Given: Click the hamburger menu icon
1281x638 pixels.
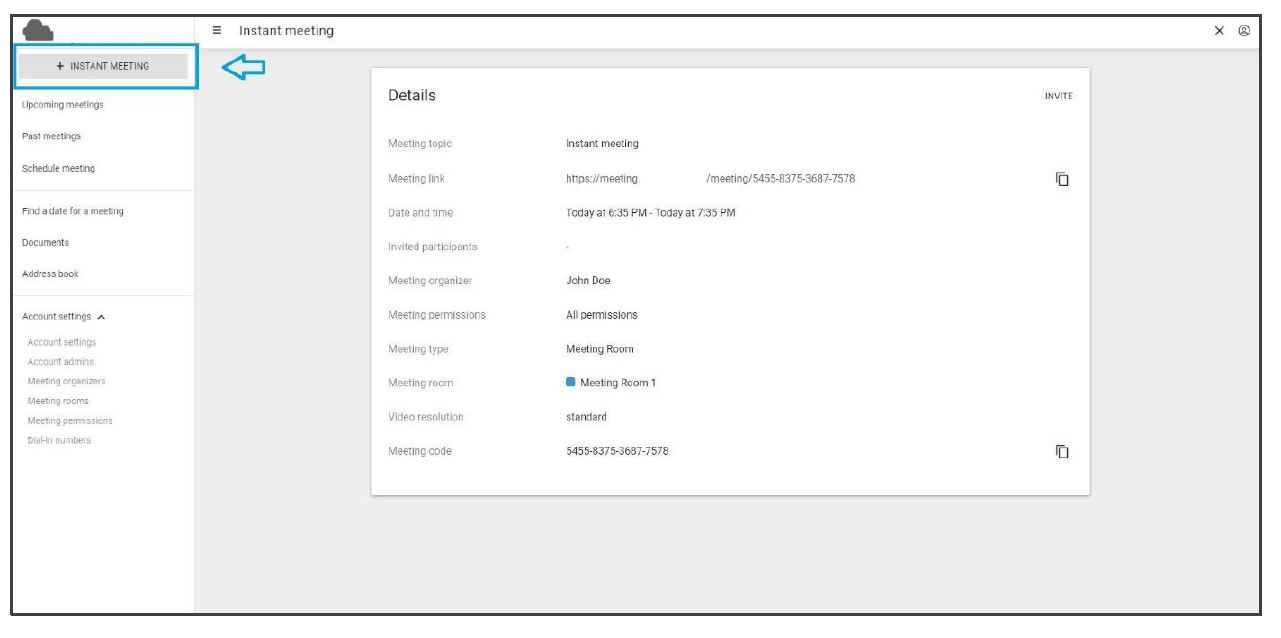Looking at the screenshot, I should click(x=217, y=31).
